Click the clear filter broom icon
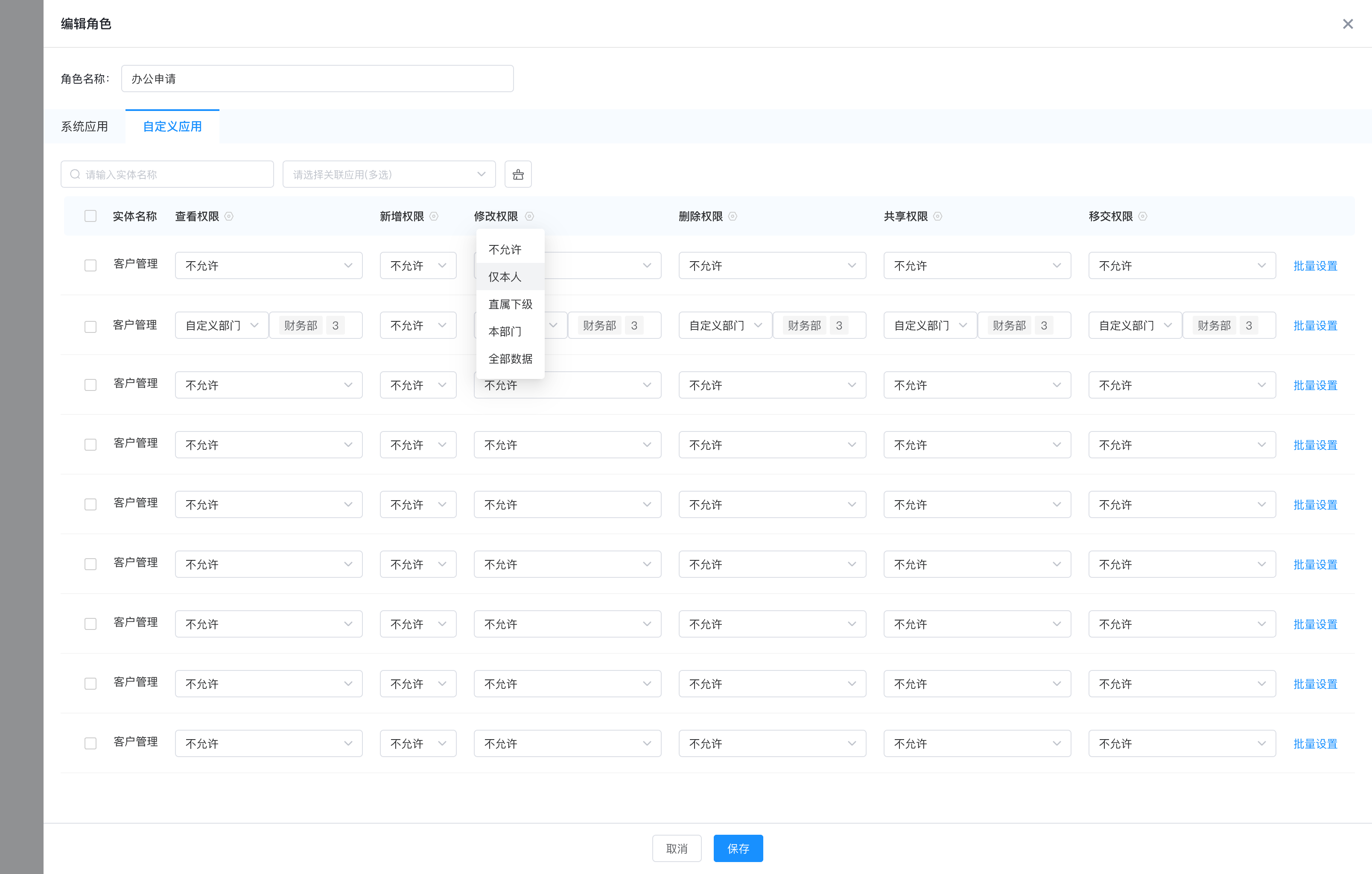The image size is (1372, 874). click(x=517, y=175)
